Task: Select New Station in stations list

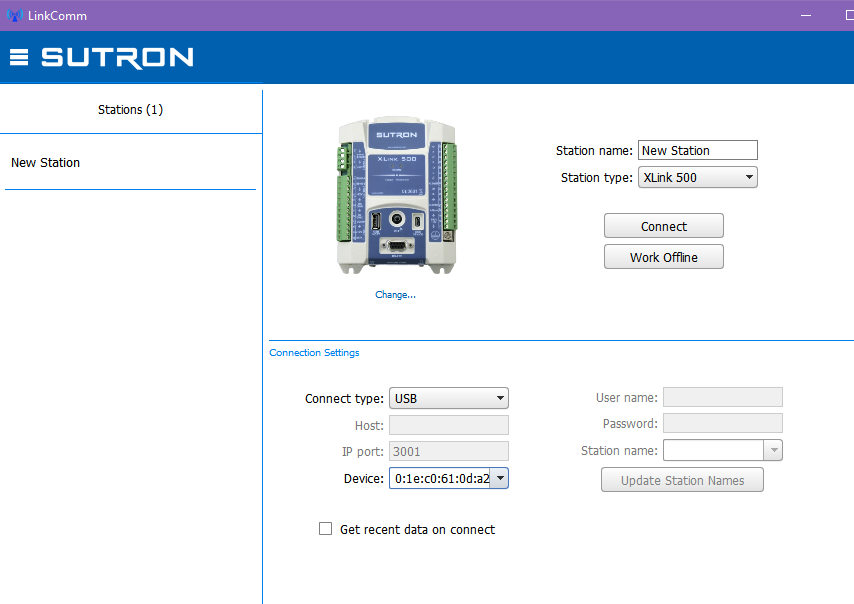Action: tap(130, 162)
